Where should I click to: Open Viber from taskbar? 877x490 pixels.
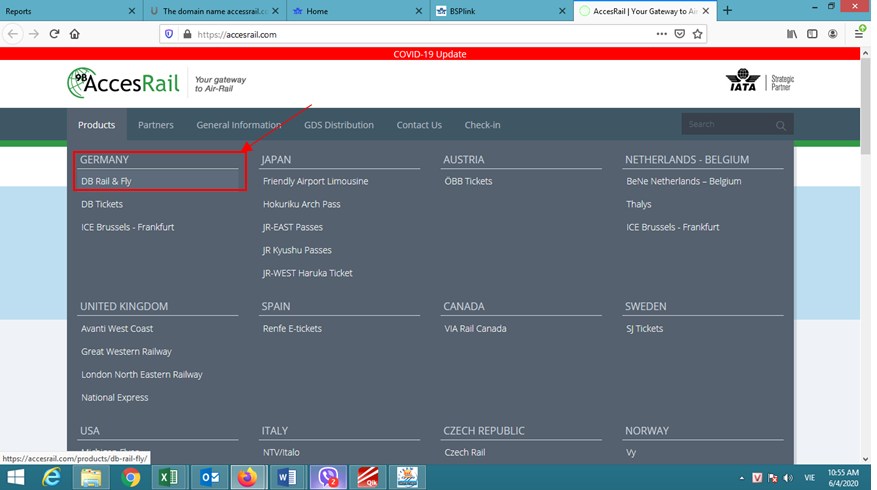tap(328, 478)
